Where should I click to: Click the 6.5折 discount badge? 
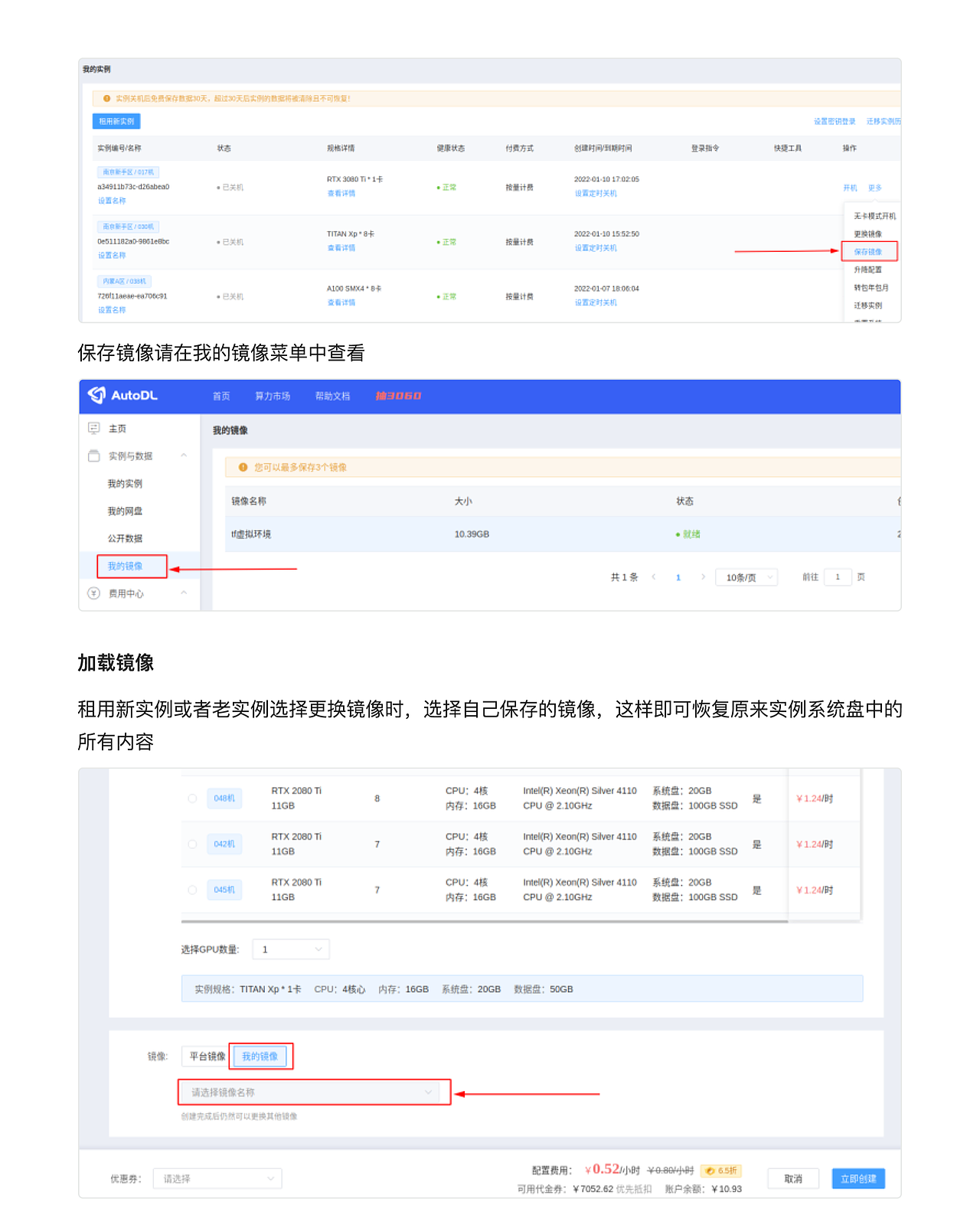coord(721,1171)
